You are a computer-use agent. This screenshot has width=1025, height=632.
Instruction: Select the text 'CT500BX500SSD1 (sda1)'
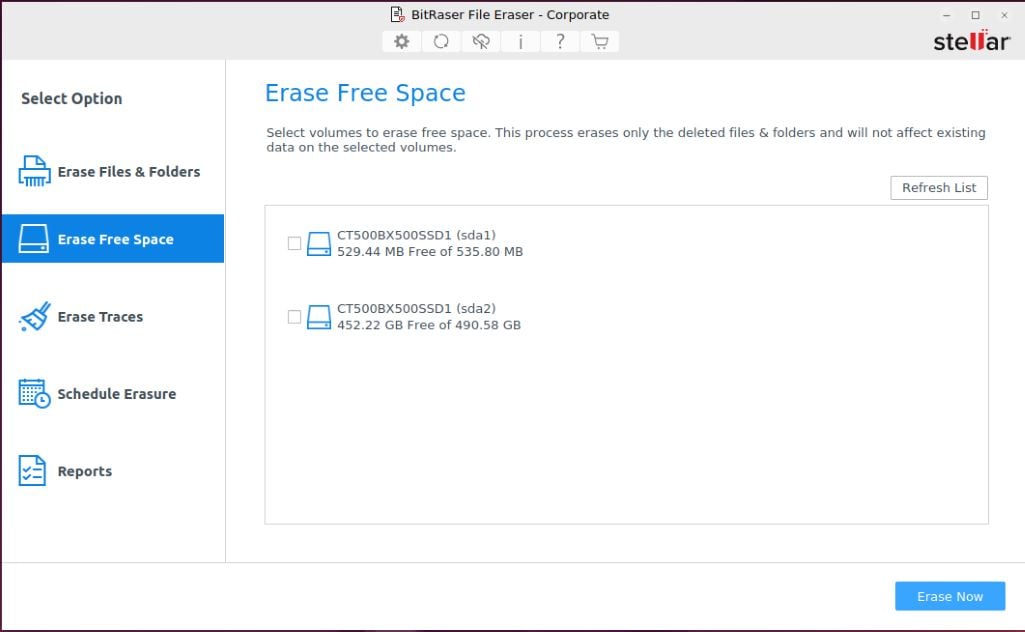[x=416, y=235]
